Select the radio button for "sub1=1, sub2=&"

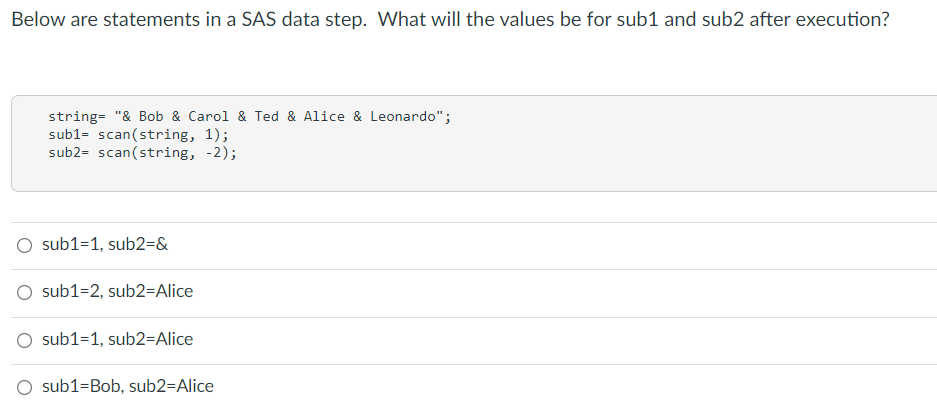click(x=23, y=245)
